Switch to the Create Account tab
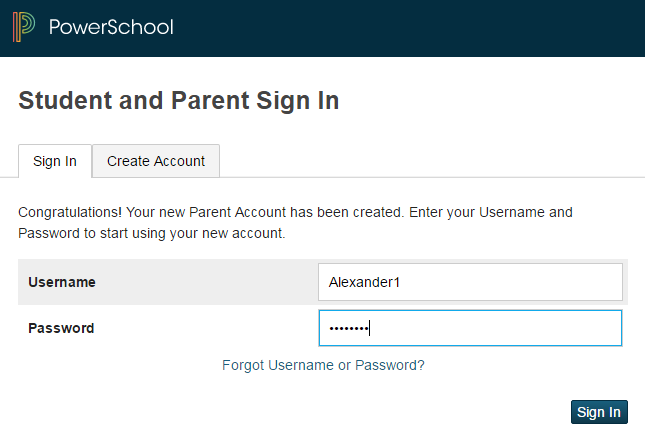Viewport: 645px width, 444px height. 156,161
